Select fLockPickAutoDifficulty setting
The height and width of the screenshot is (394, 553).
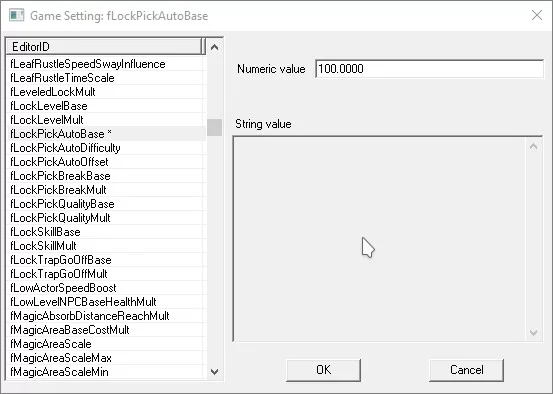(x=106, y=148)
